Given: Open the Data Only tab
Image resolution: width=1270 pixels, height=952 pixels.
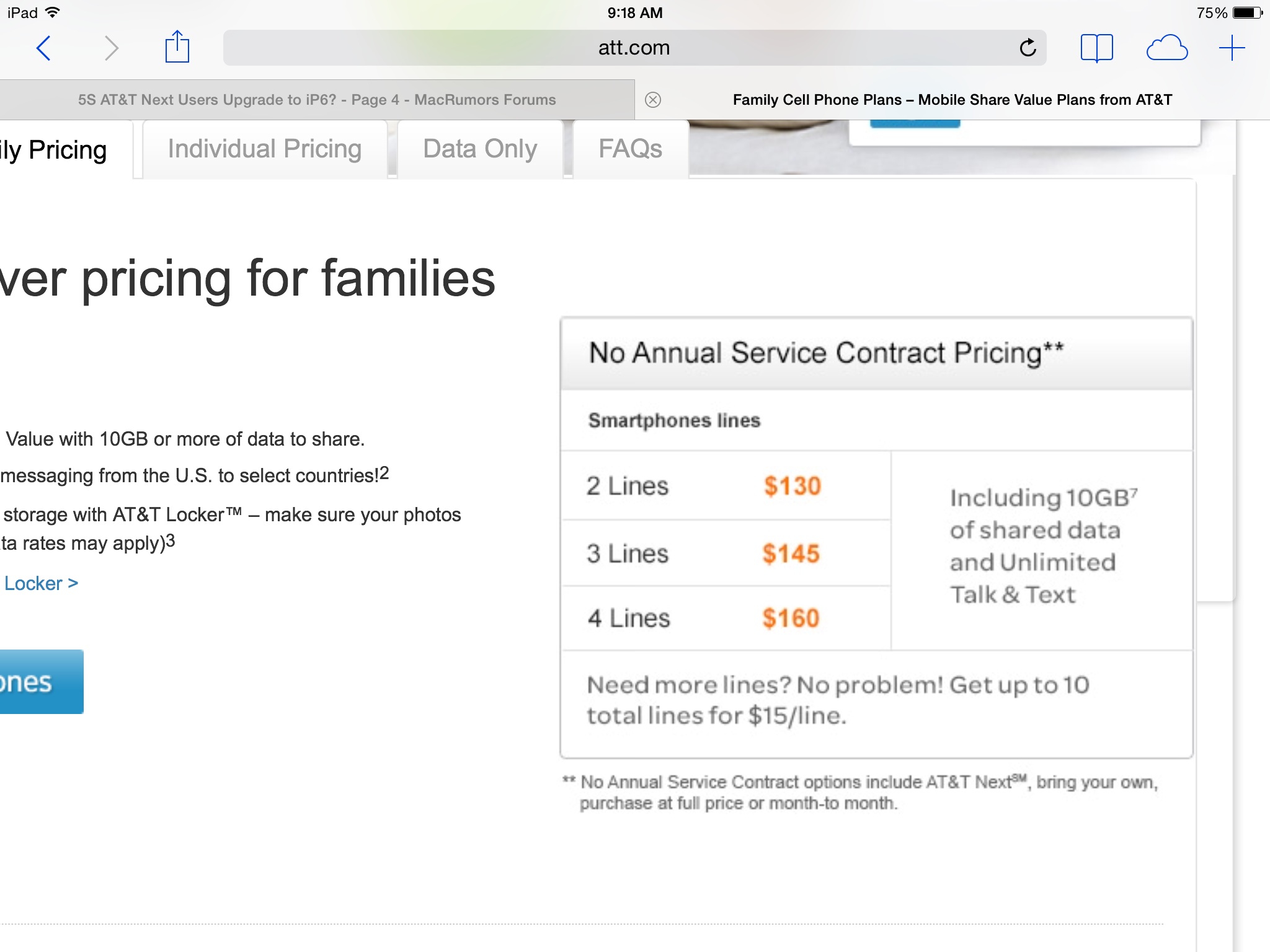Looking at the screenshot, I should [480, 149].
